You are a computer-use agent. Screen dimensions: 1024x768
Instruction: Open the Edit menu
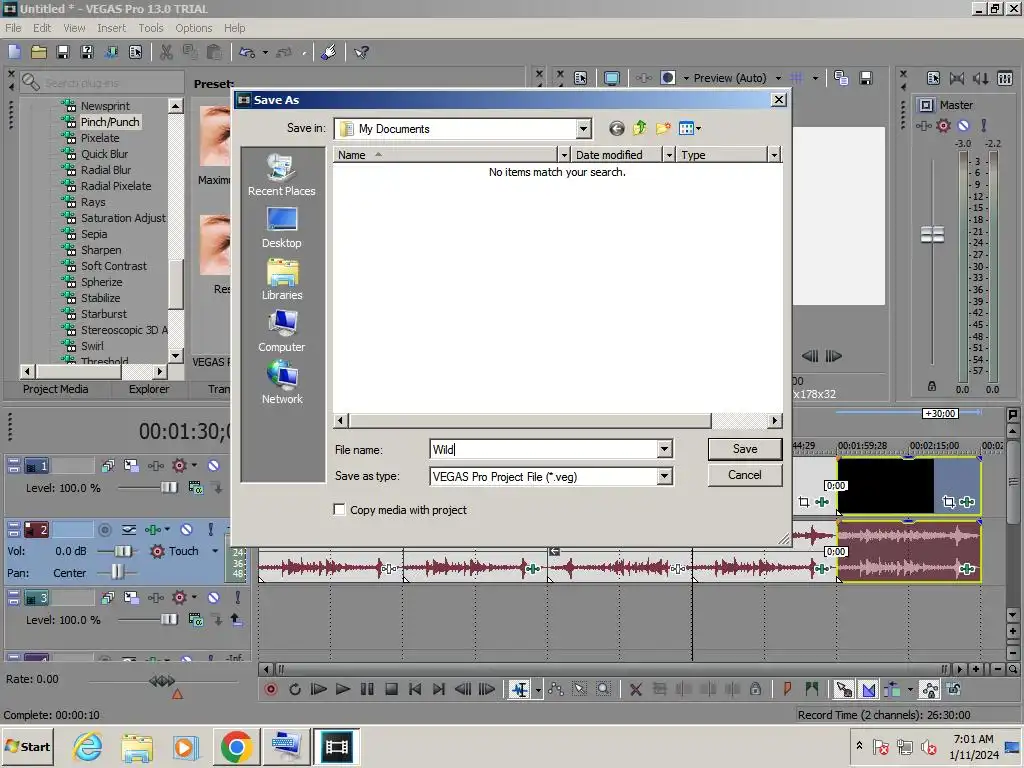[x=42, y=28]
